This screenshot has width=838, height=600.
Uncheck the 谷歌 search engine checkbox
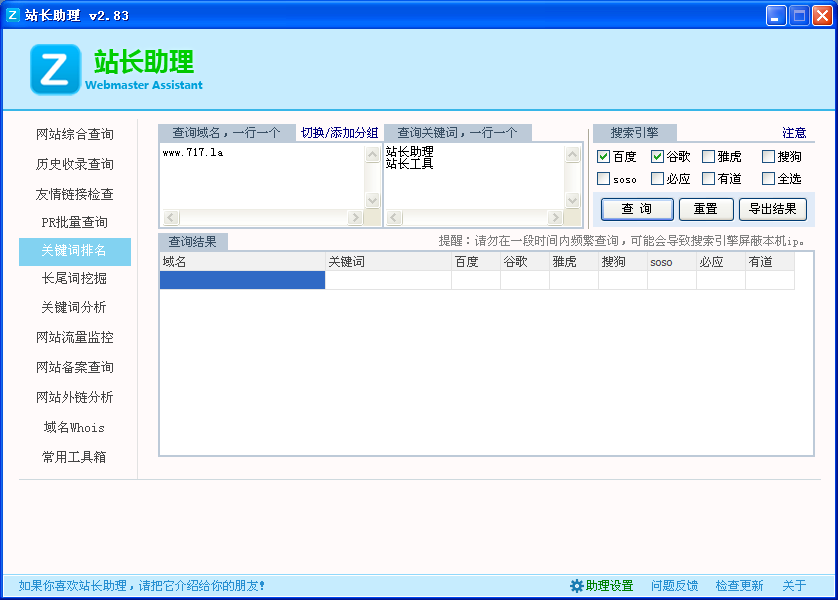(657, 157)
